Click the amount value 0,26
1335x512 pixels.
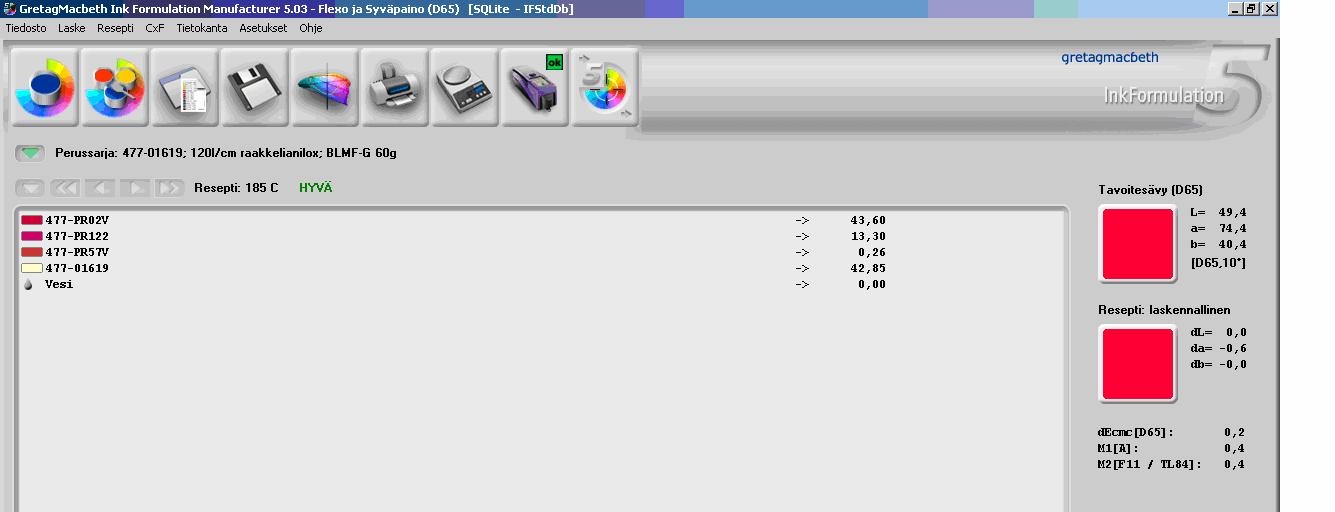click(871, 252)
